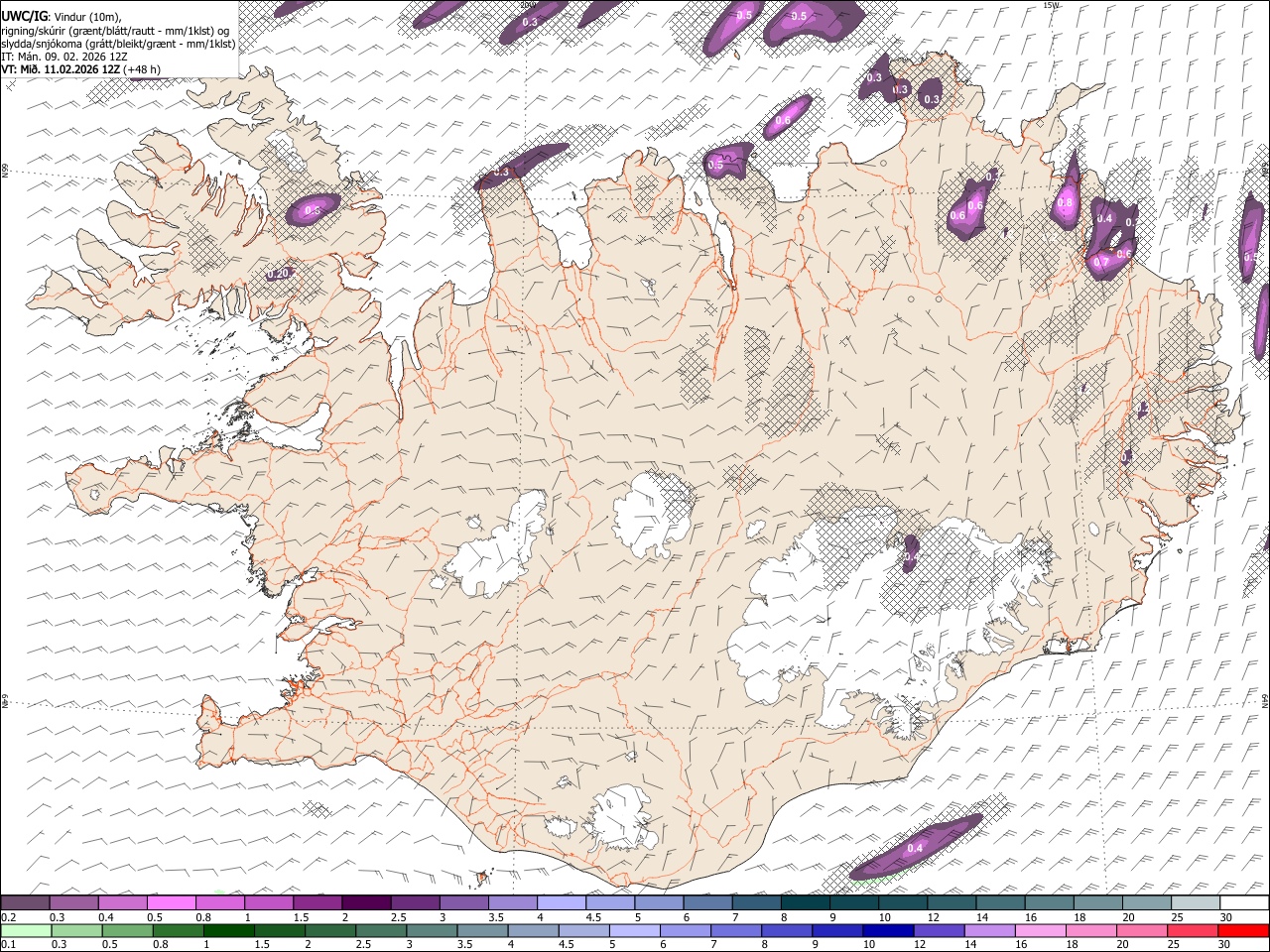Screen dimensions: 1270x952
Task: Click the UWC/IG title text
Action: [x=23, y=16]
